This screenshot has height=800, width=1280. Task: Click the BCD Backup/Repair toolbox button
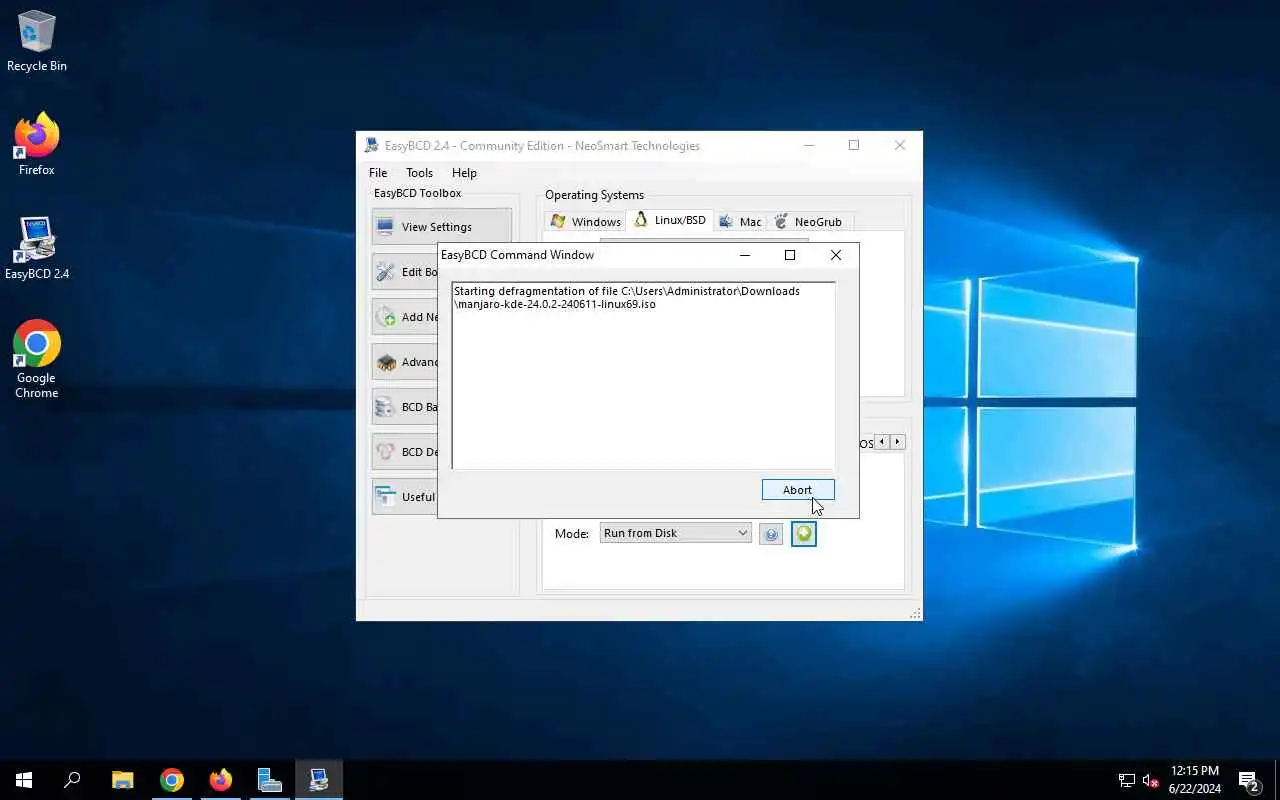(405, 407)
